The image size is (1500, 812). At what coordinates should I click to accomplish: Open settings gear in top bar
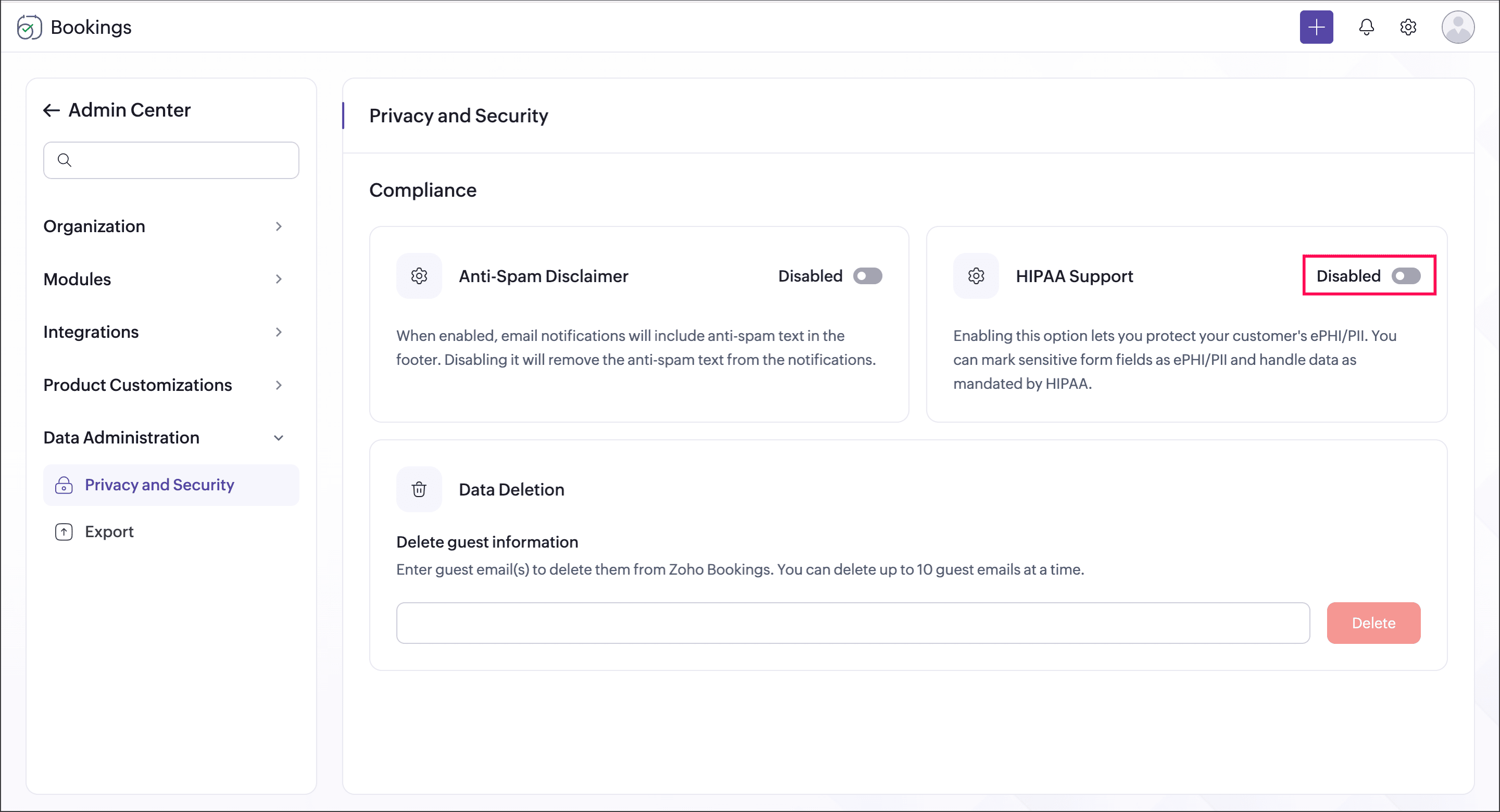[x=1408, y=27]
